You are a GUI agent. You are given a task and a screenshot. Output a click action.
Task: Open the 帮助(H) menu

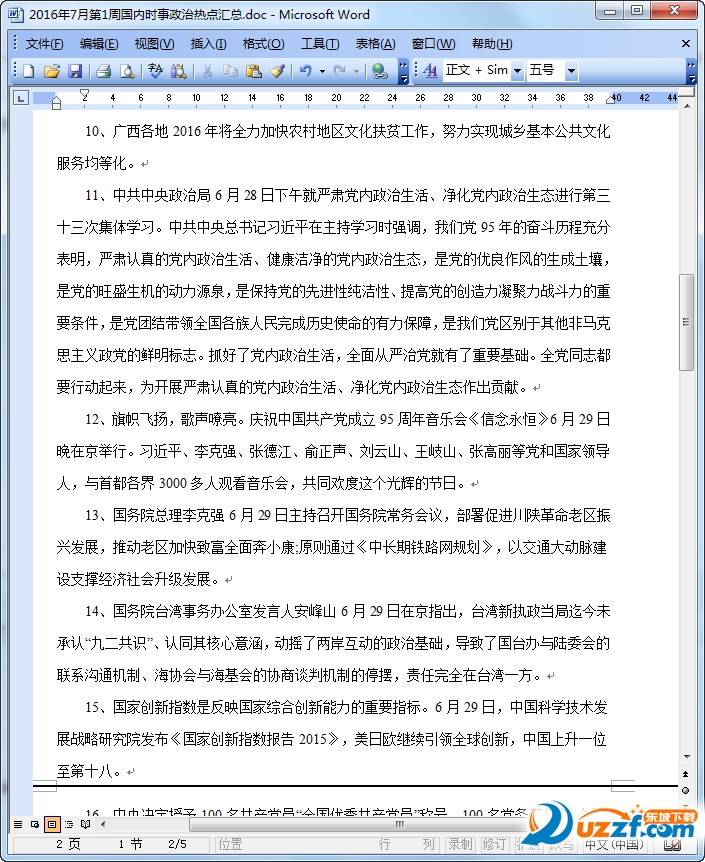click(x=492, y=44)
